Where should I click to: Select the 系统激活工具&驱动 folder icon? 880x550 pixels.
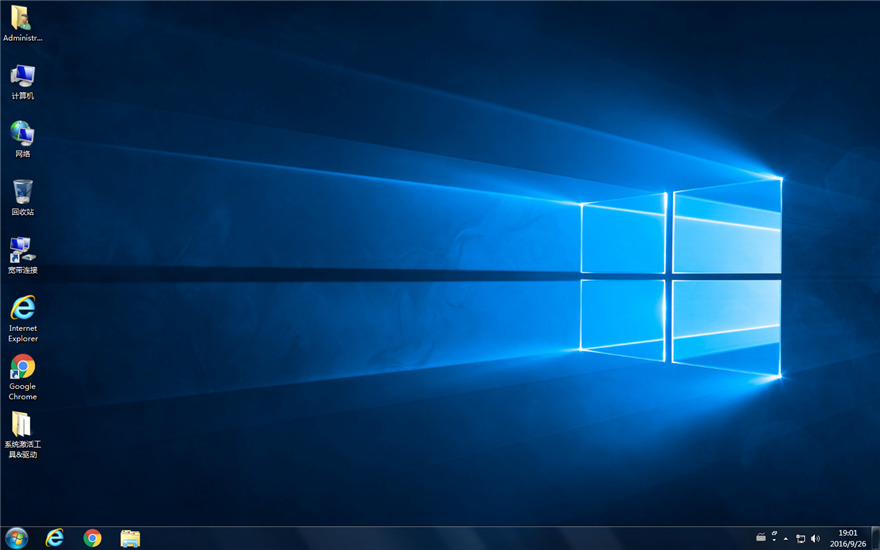pos(22,434)
